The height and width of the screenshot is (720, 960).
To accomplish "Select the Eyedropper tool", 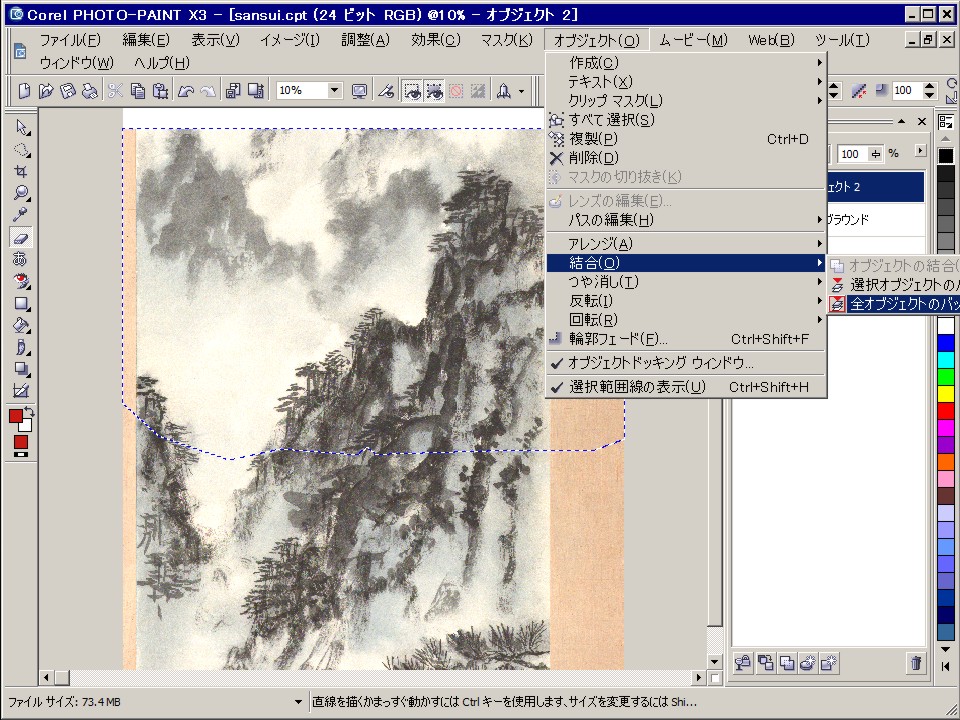I will [x=21, y=216].
